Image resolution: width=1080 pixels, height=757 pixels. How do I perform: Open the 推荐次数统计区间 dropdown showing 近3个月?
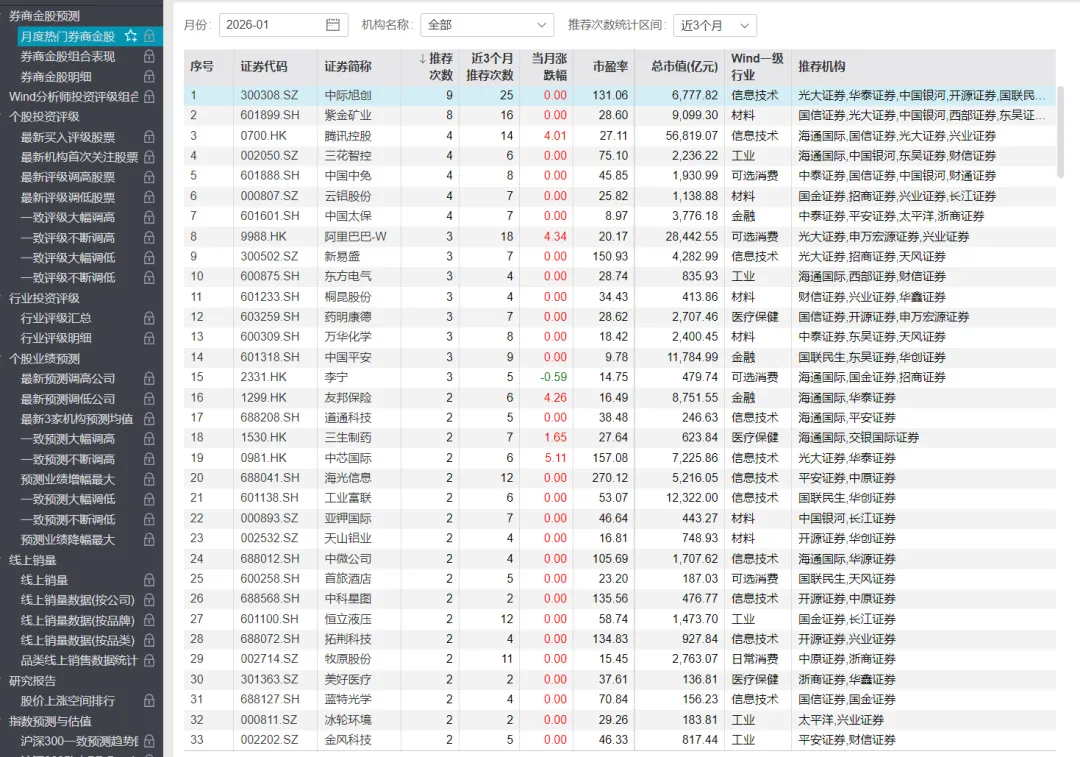point(715,25)
